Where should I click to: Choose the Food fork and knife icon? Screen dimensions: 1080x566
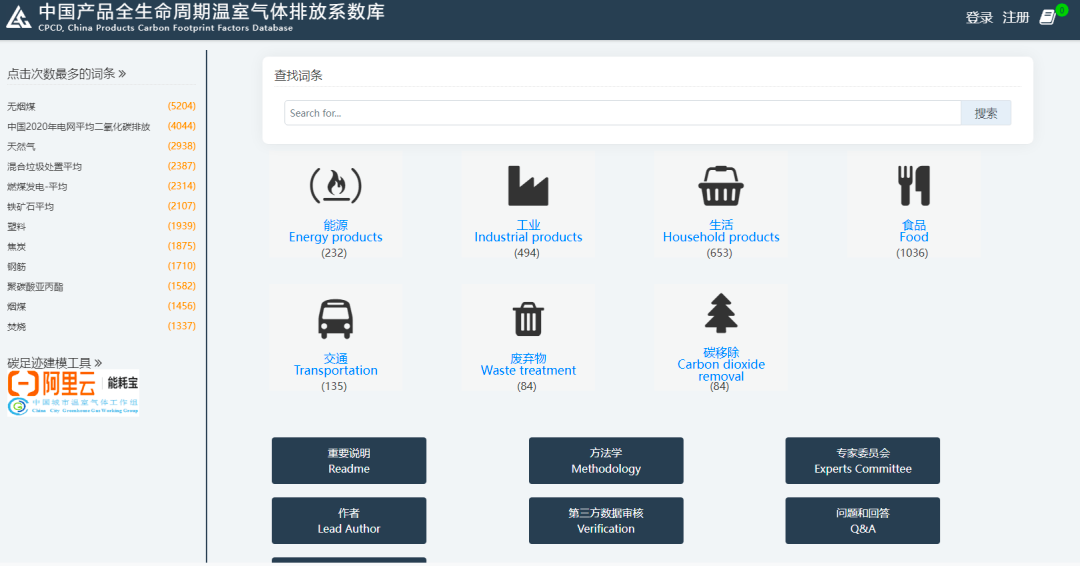pos(914,185)
